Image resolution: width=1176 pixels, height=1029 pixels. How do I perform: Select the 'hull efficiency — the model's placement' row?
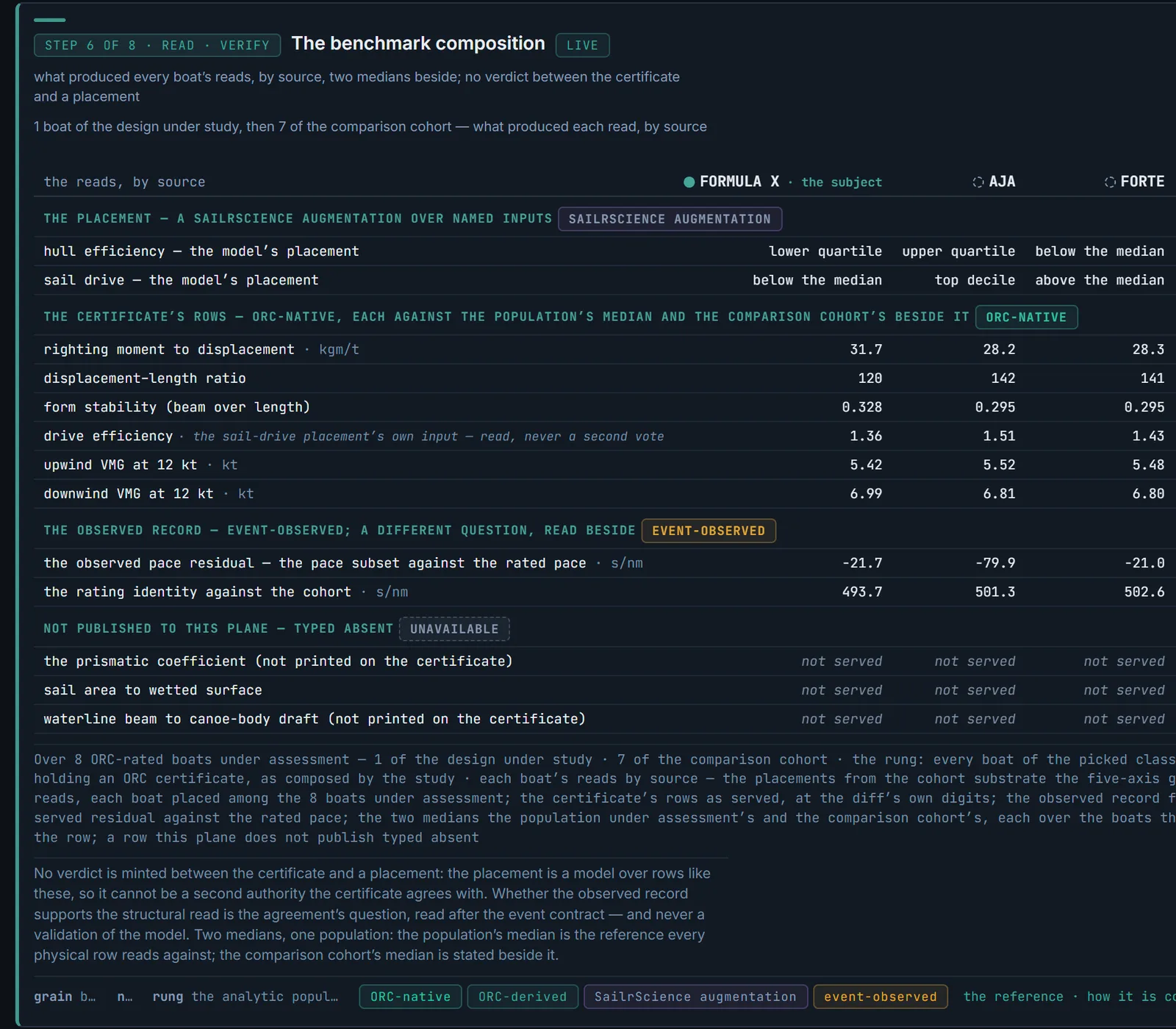pyautogui.click(x=605, y=251)
